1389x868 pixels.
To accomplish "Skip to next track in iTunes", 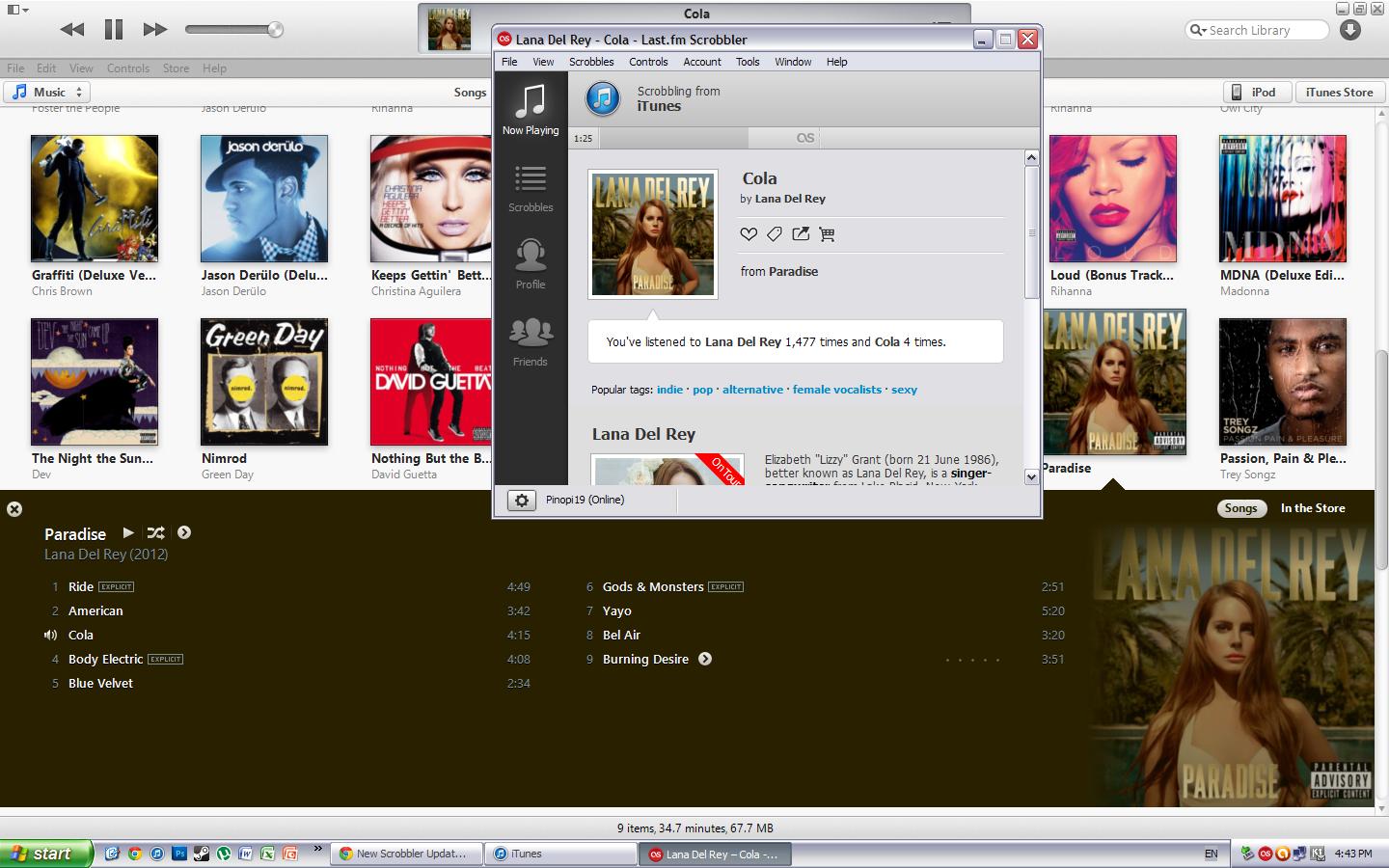I will pos(155,29).
